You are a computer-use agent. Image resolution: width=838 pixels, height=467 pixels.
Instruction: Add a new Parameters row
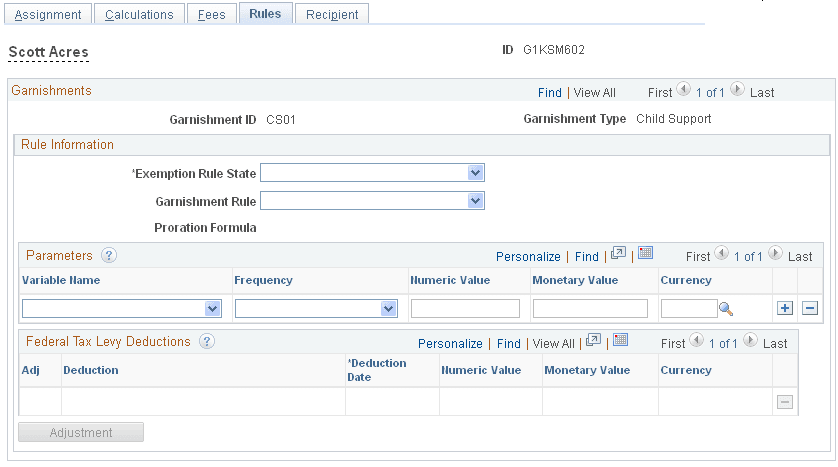pyautogui.click(x=785, y=309)
